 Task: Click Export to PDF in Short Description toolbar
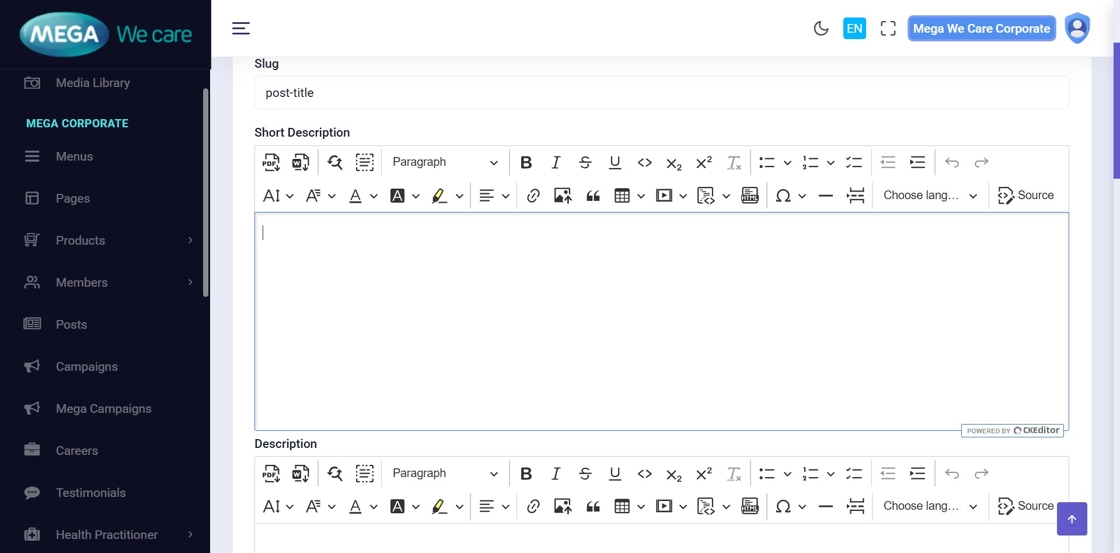coord(271,162)
